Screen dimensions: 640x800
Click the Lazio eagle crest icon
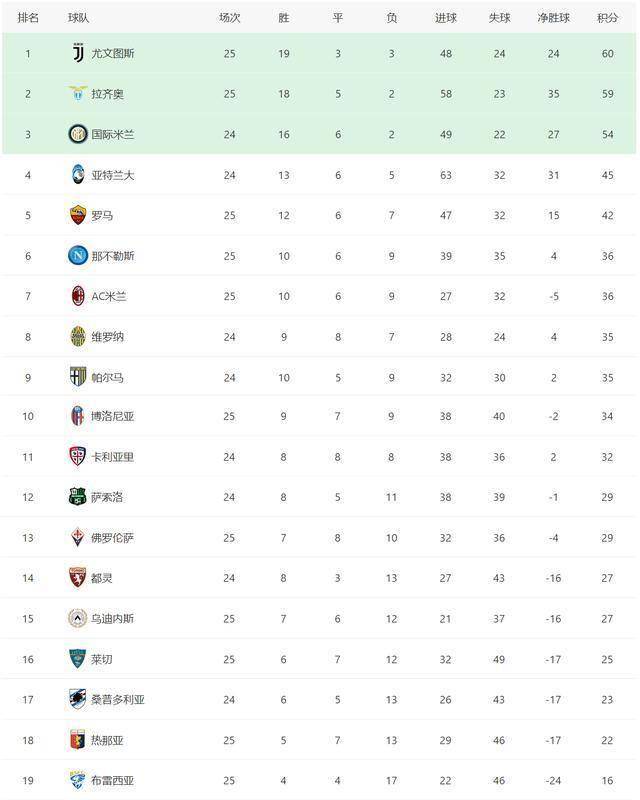(x=78, y=93)
